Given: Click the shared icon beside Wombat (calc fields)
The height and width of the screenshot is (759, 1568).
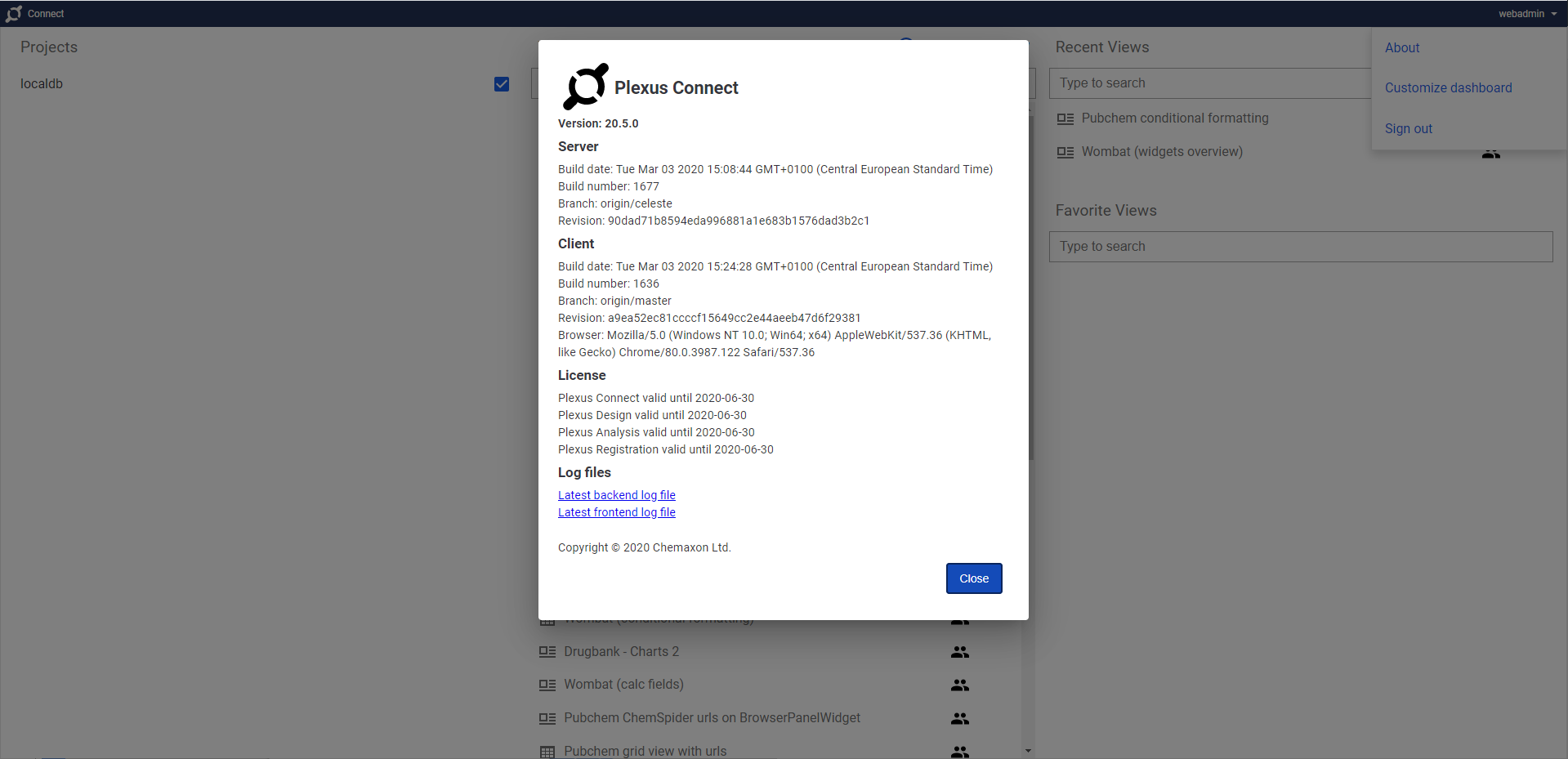Looking at the screenshot, I should [959, 685].
